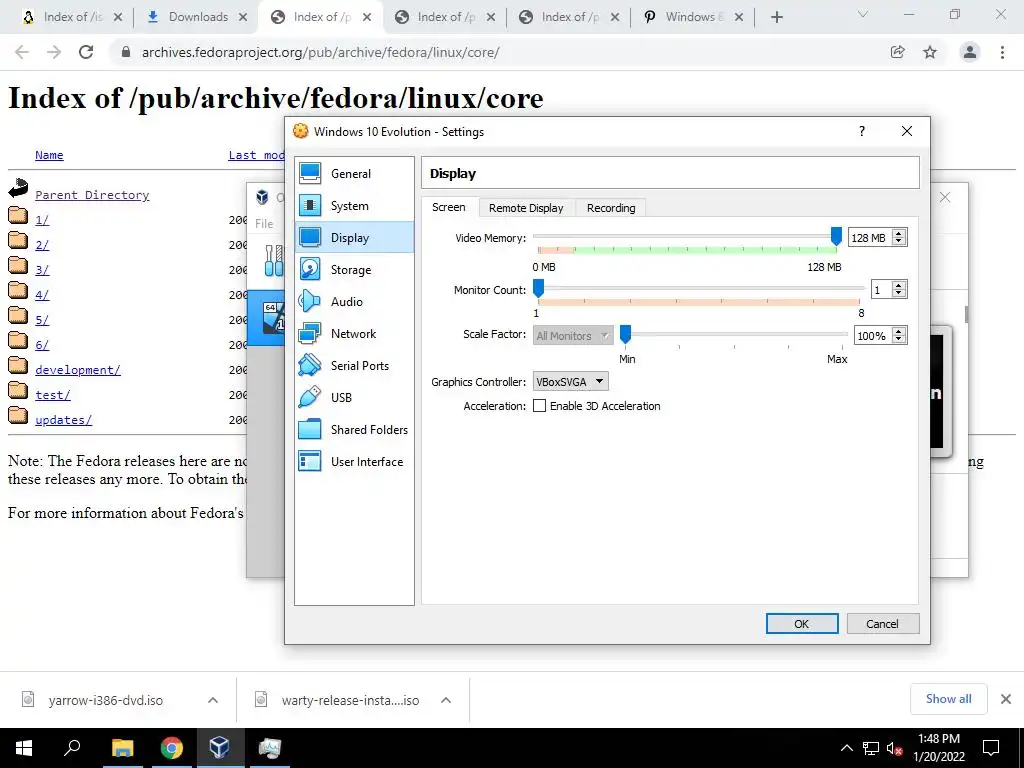Open the notification center icon
This screenshot has width=1024, height=768.
(991, 748)
